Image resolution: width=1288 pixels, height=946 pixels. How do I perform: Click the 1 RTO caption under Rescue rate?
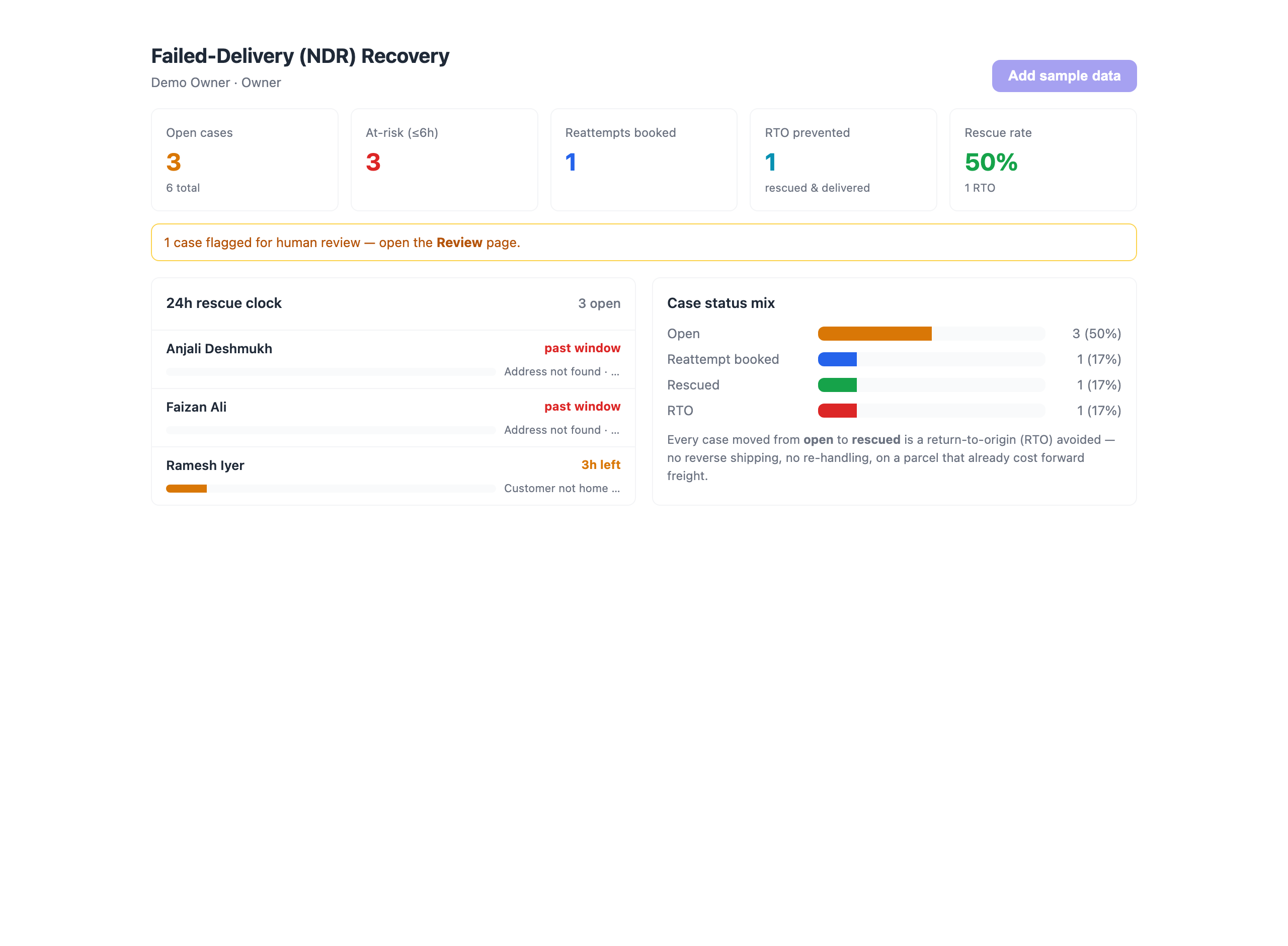(980, 188)
